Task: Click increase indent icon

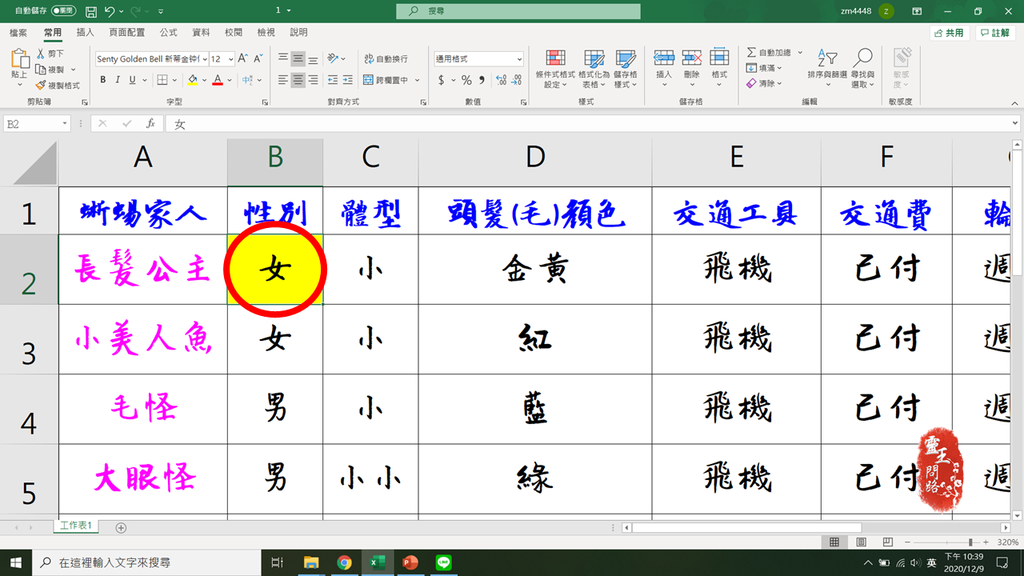Action: pos(348,80)
